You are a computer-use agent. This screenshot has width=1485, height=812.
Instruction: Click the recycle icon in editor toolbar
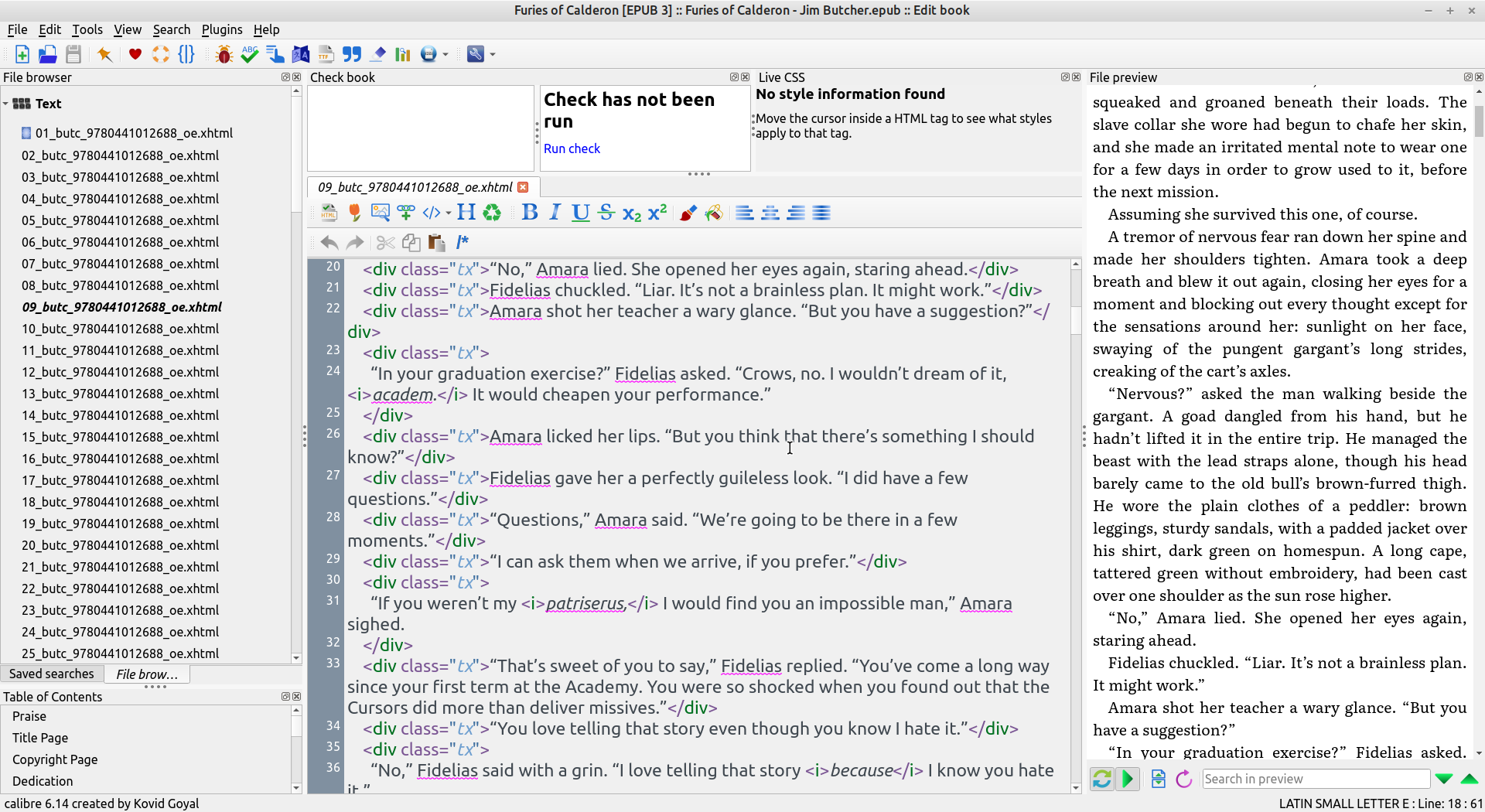pos(492,213)
